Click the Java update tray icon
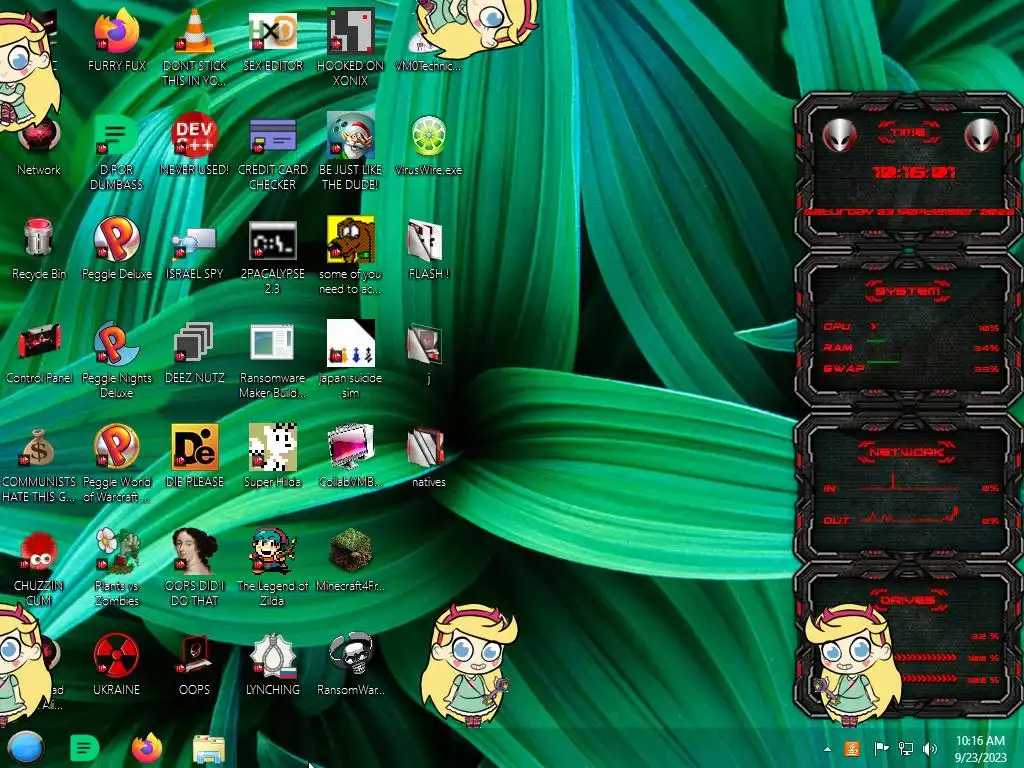Viewport: 1024px width, 768px height. (852, 749)
